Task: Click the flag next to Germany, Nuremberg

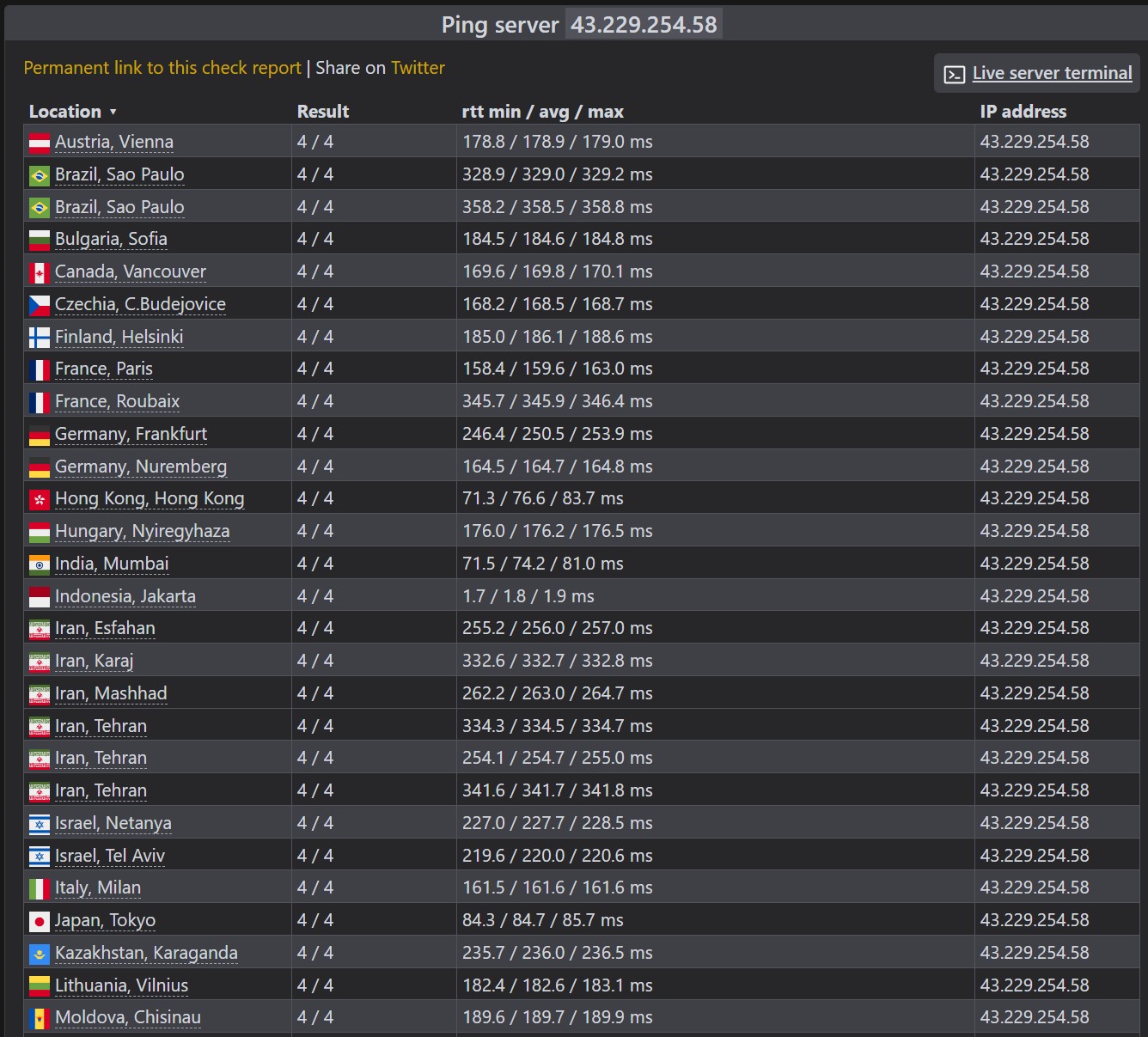Action: (x=40, y=467)
